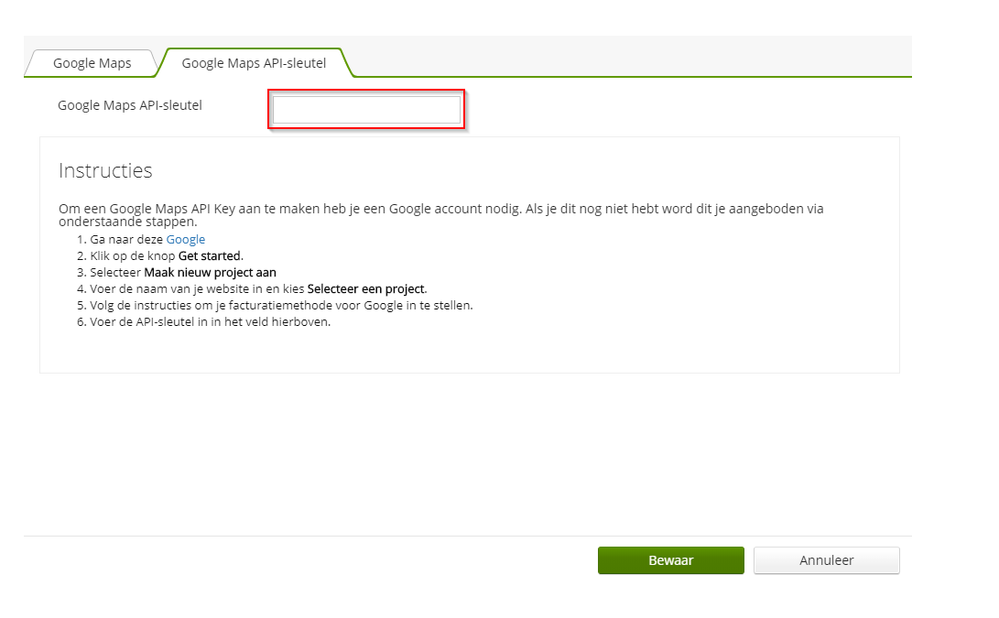Click the Instructies section heading
Image resolution: width=999 pixels, height=618 pixels.
pos(105,171)
